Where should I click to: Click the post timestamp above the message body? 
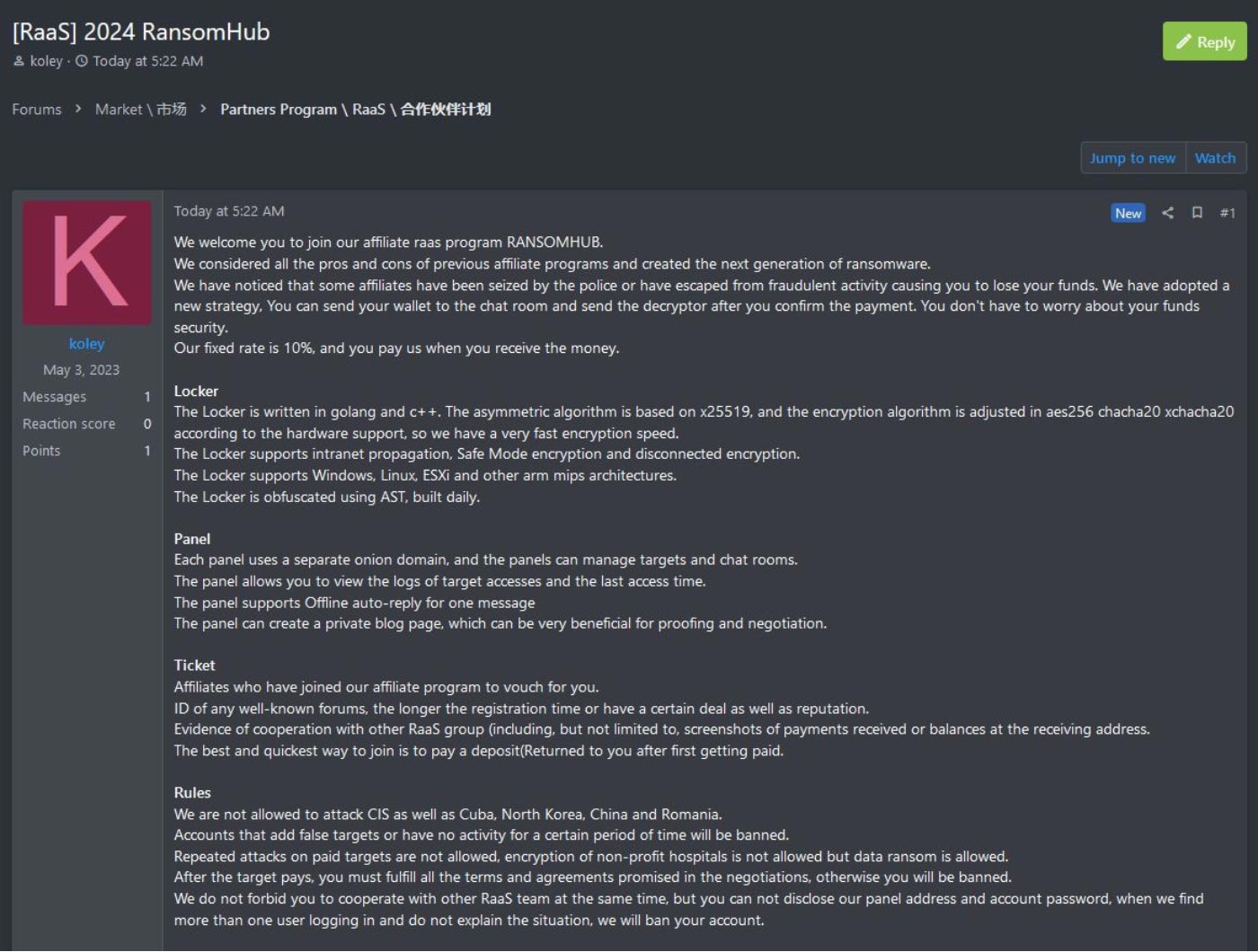point(229,211)
